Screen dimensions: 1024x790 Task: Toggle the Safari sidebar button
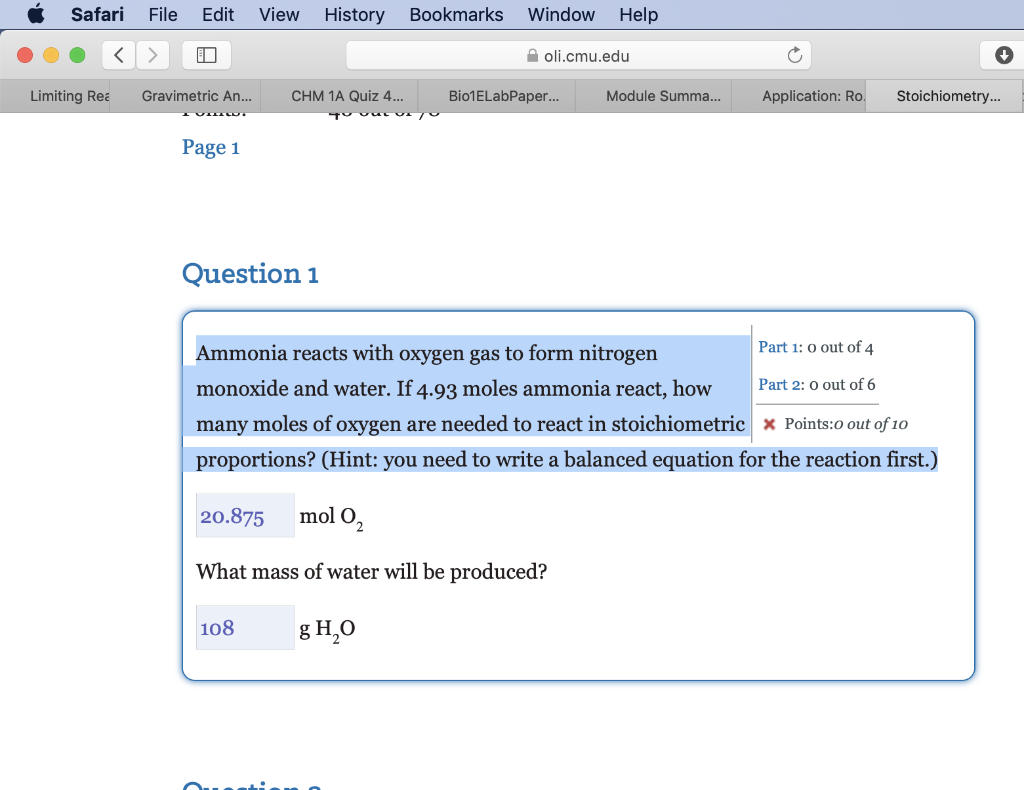(206, 55)
